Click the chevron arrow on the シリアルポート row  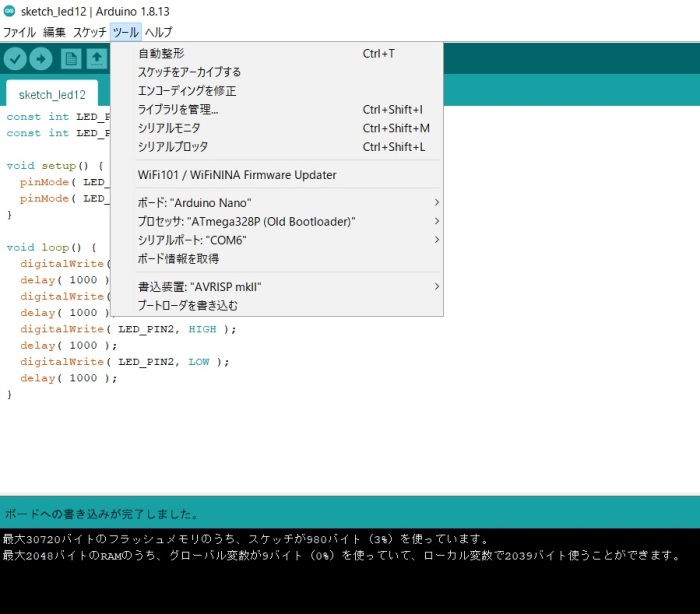pyautogui.click(x=437, y=240)
